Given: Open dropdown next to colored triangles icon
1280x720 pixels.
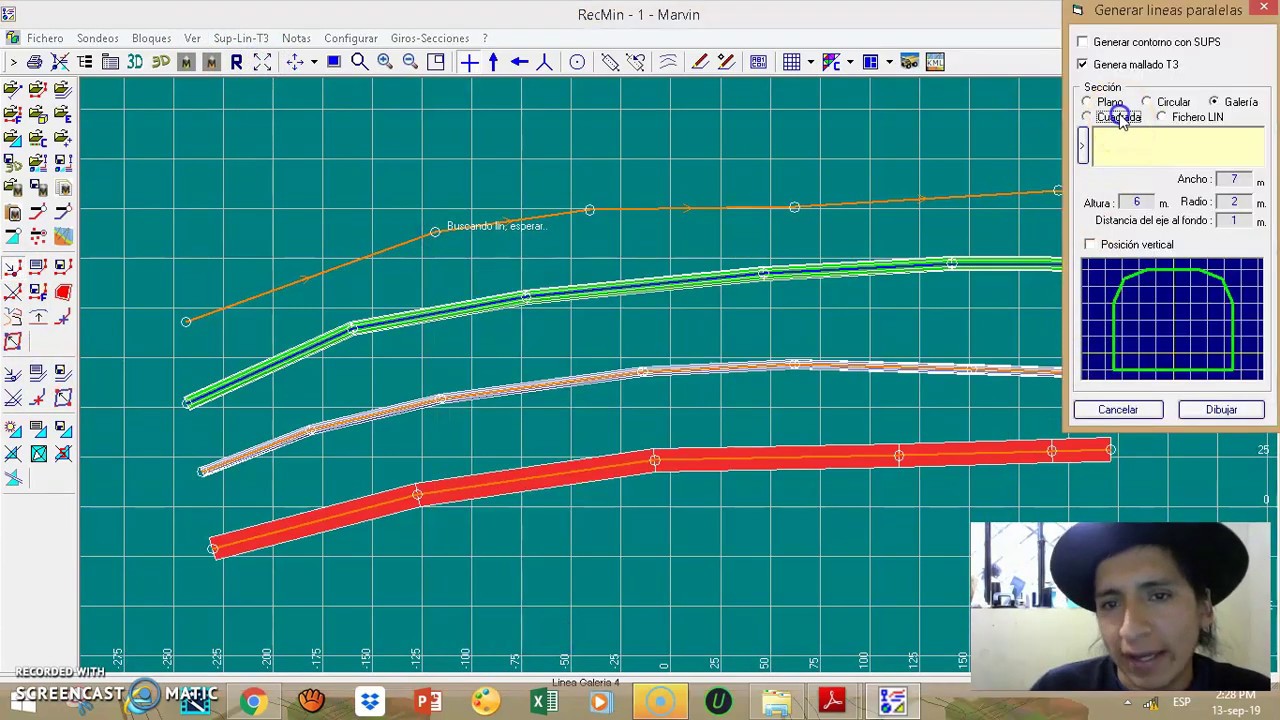Looking at the screenshot, I should (x=849, y=62).
